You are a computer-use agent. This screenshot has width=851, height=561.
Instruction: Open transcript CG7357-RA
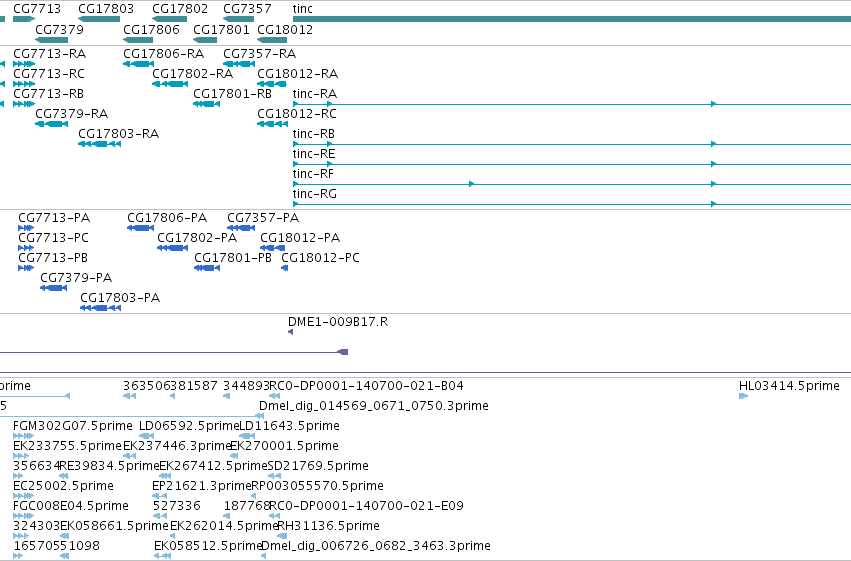pos(259,54)
